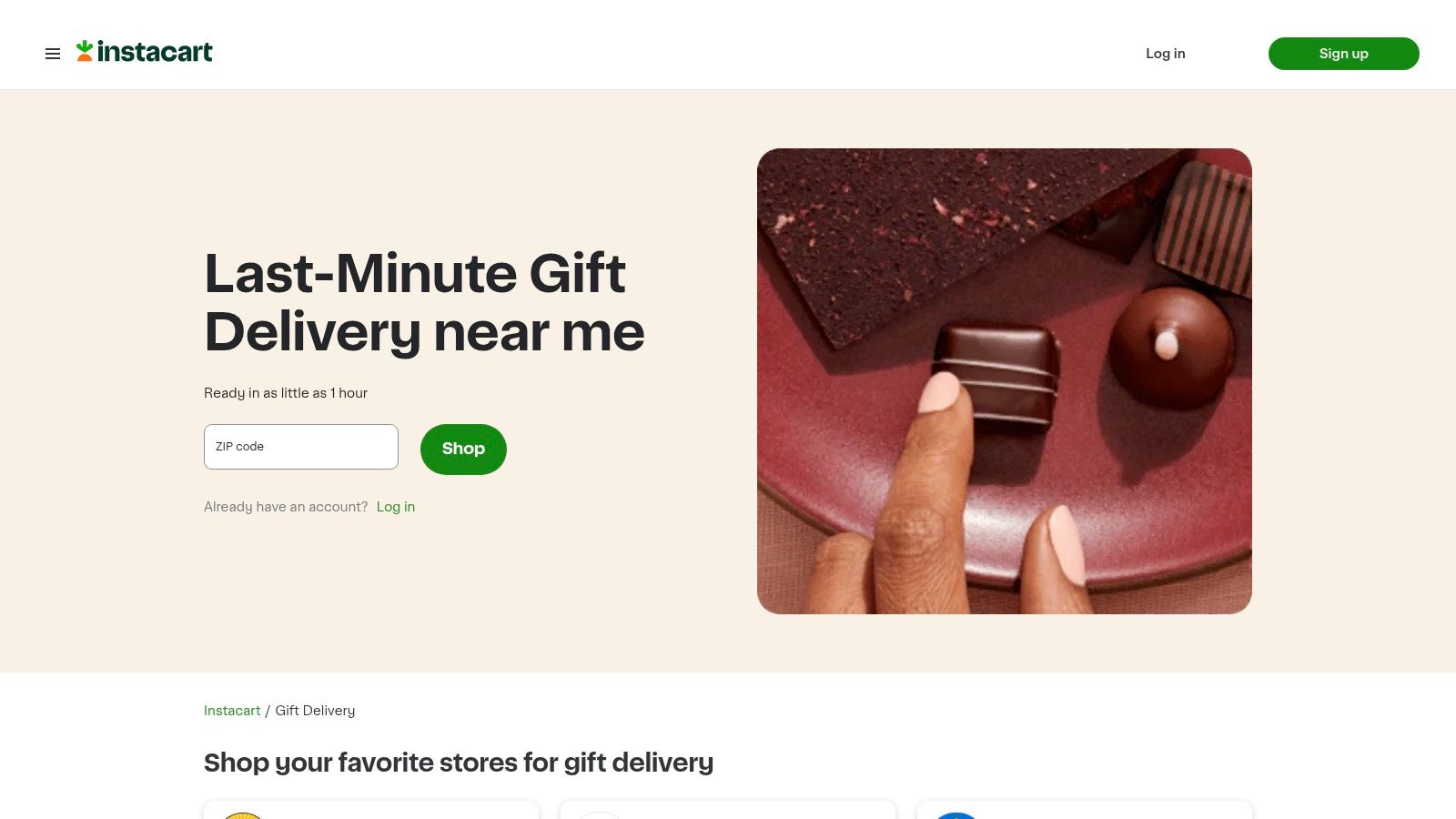Click the Instacart wordmark to go home
Image resolution: width=1456 pixels, height=819 pixels.
155,52
